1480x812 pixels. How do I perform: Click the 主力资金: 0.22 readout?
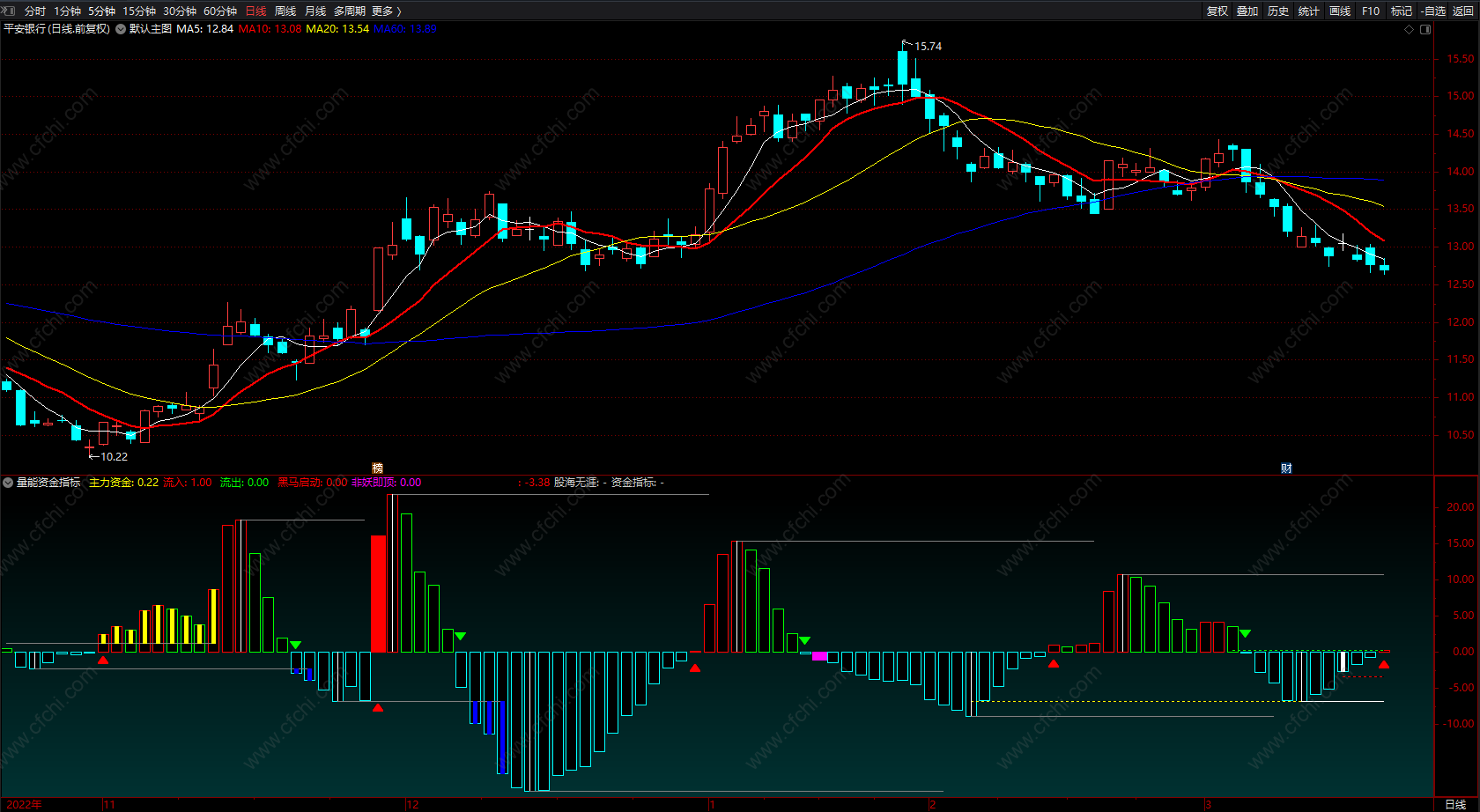[124, 483]
